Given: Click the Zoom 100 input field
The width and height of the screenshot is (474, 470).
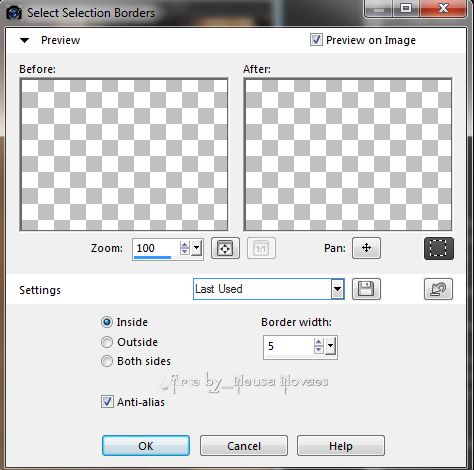Looking at the screenshot, I should [156, 248].
